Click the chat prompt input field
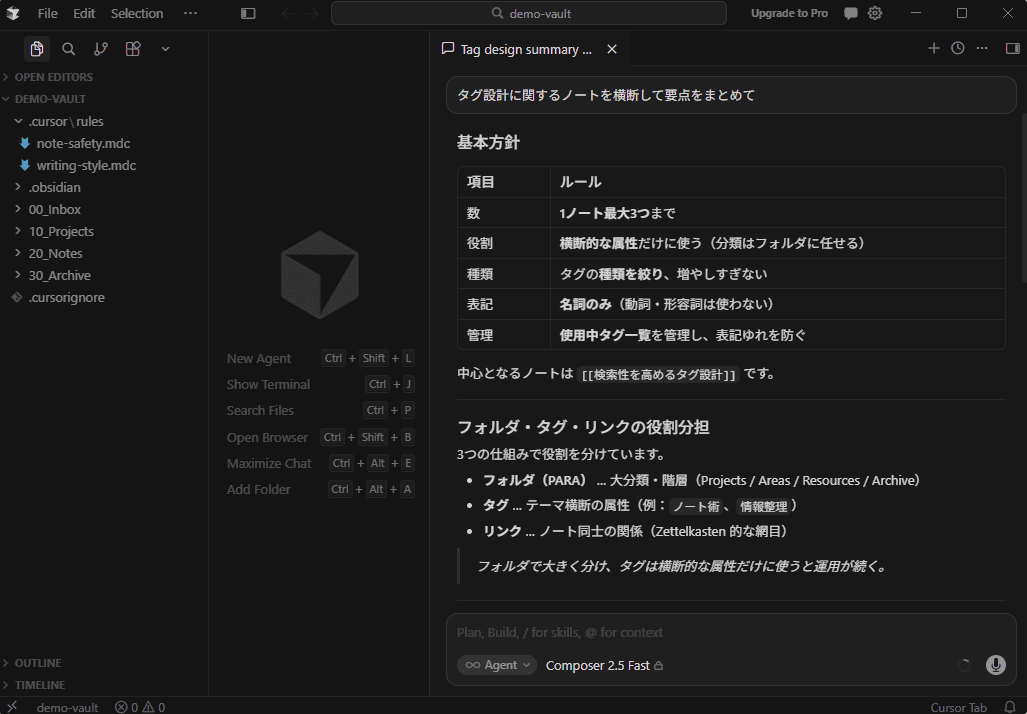The image size is (1027, 714). 730,632
